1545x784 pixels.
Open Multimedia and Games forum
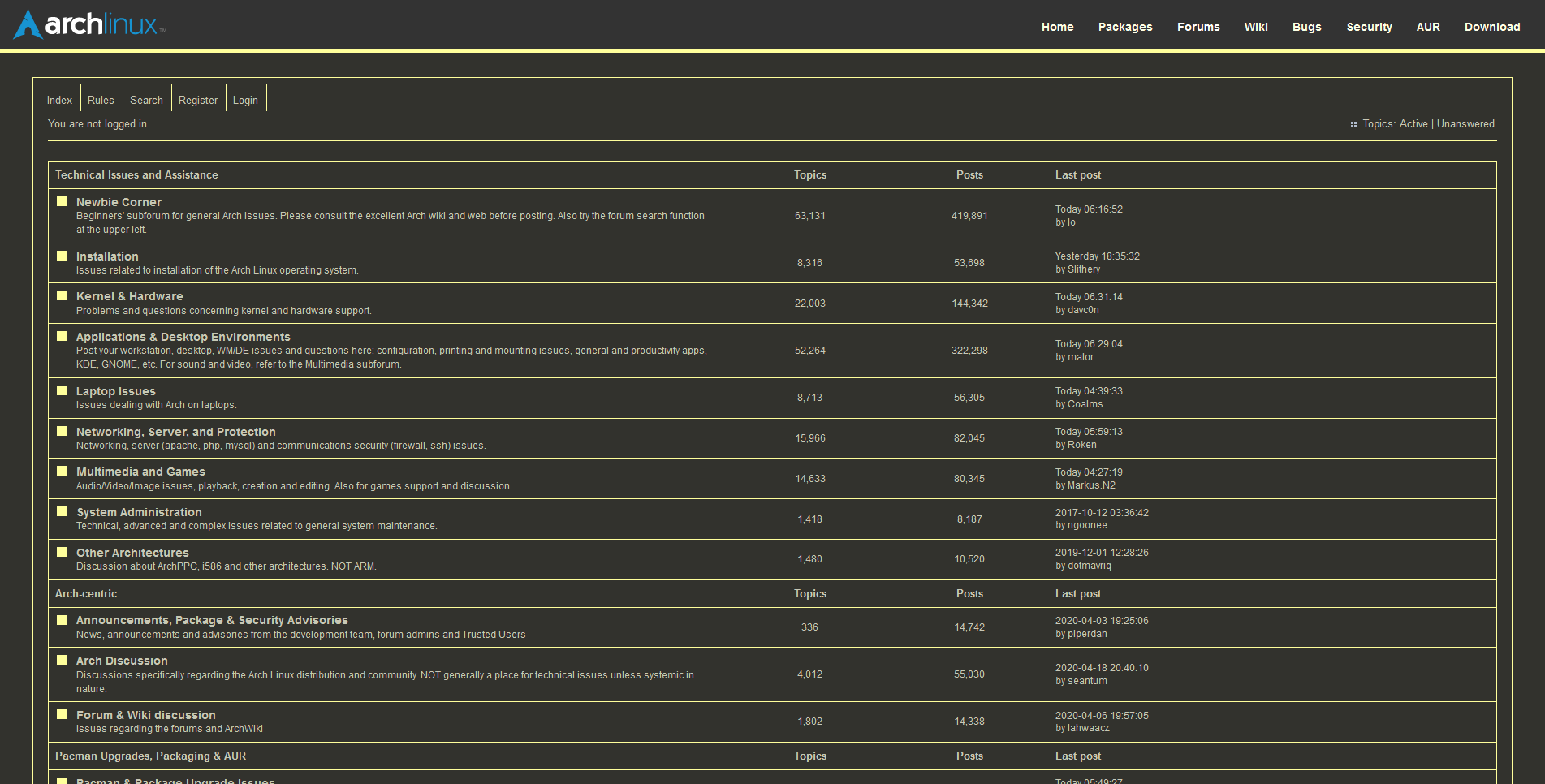tap(140, 472)
